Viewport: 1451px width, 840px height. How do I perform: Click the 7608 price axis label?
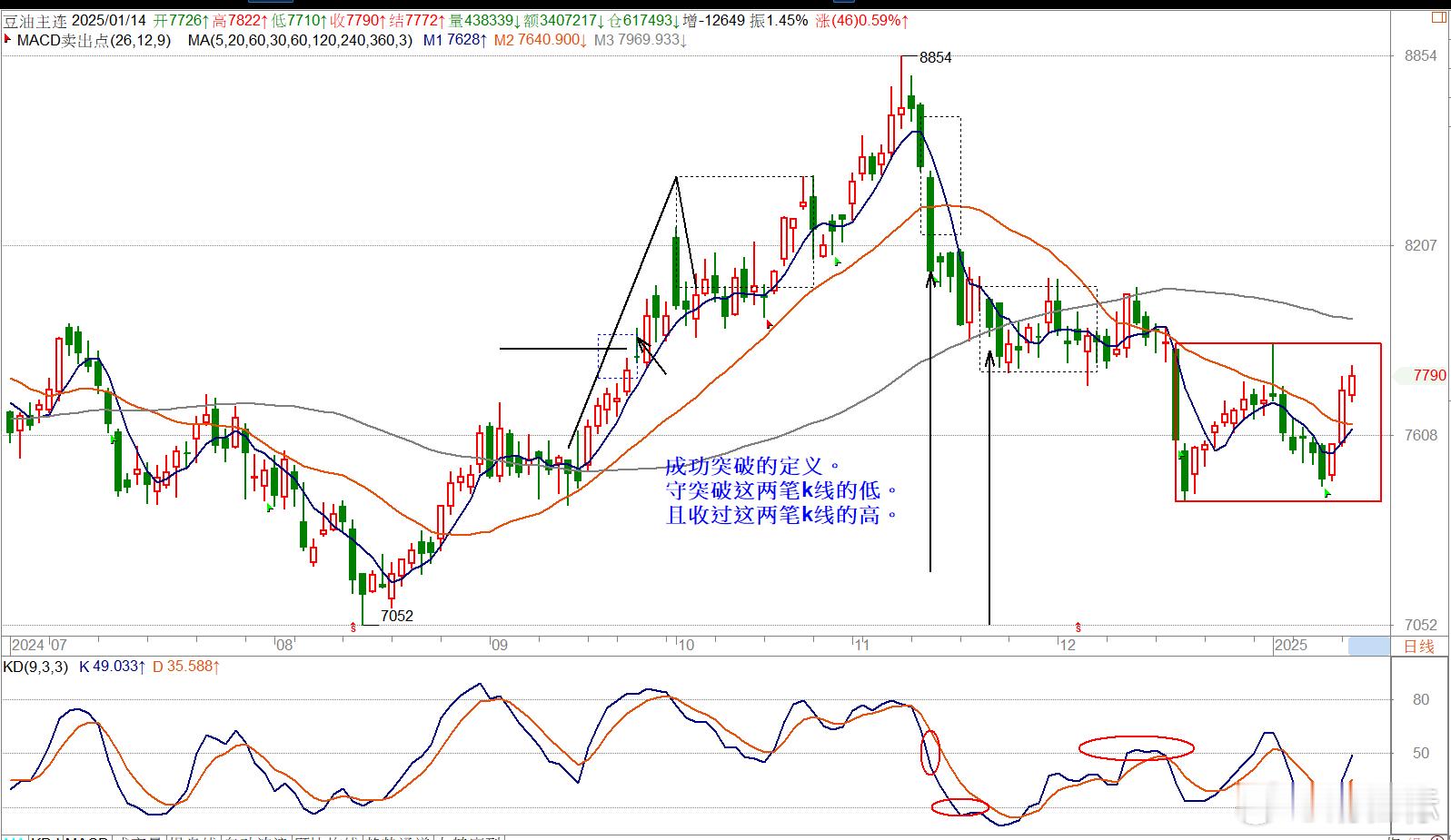(x=1421, y=435)
